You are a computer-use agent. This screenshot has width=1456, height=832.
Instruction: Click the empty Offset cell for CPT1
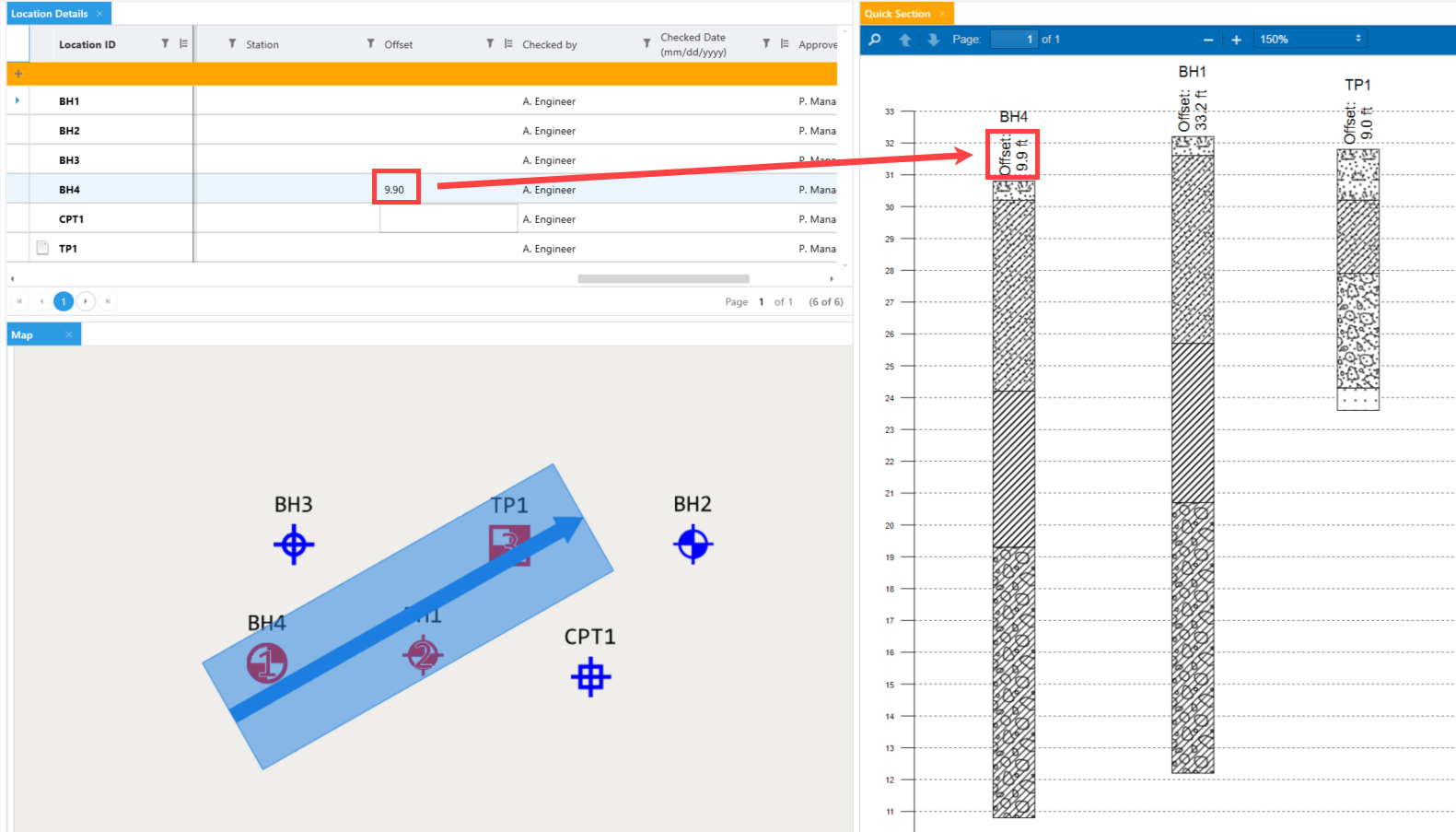(x=448, y=218)
